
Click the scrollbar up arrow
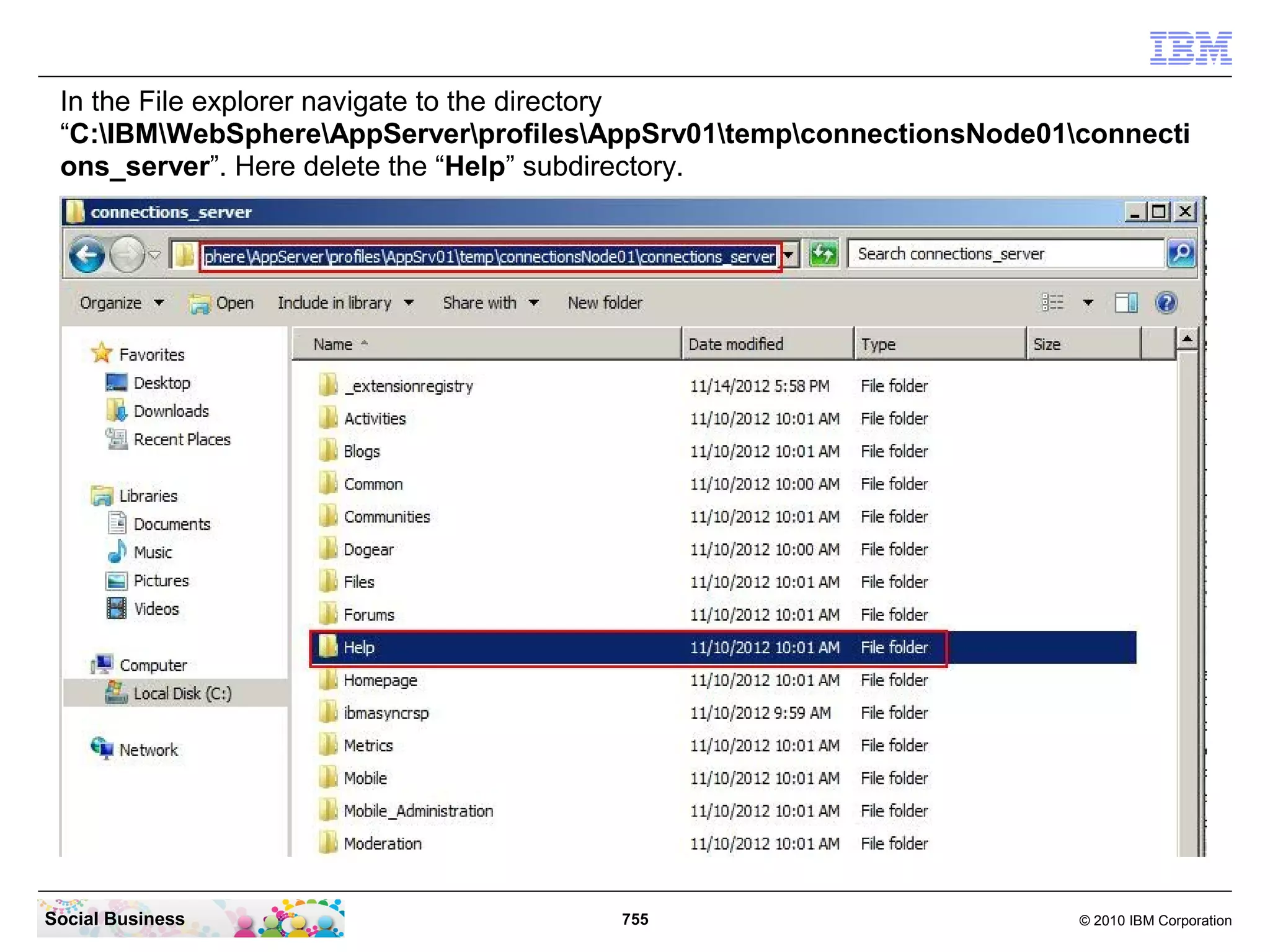click(x=1187, y=339)
